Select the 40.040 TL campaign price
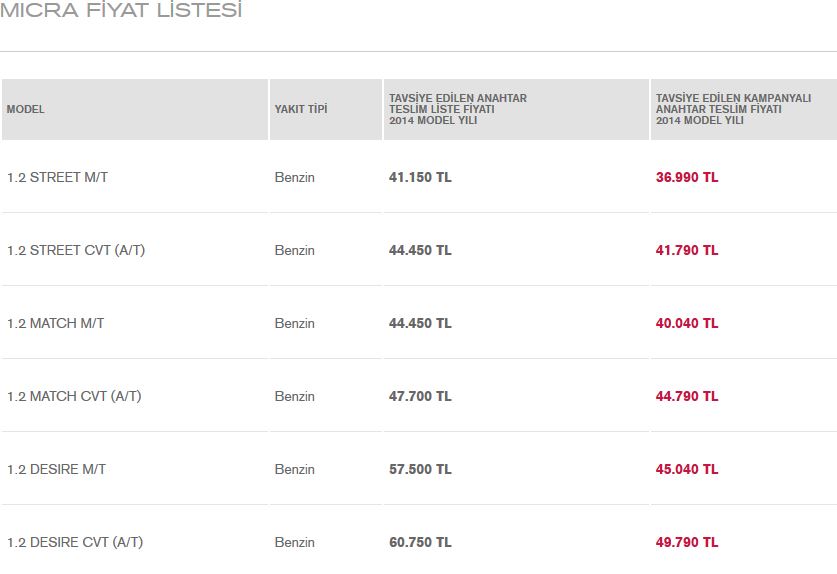 pos(686,324)
